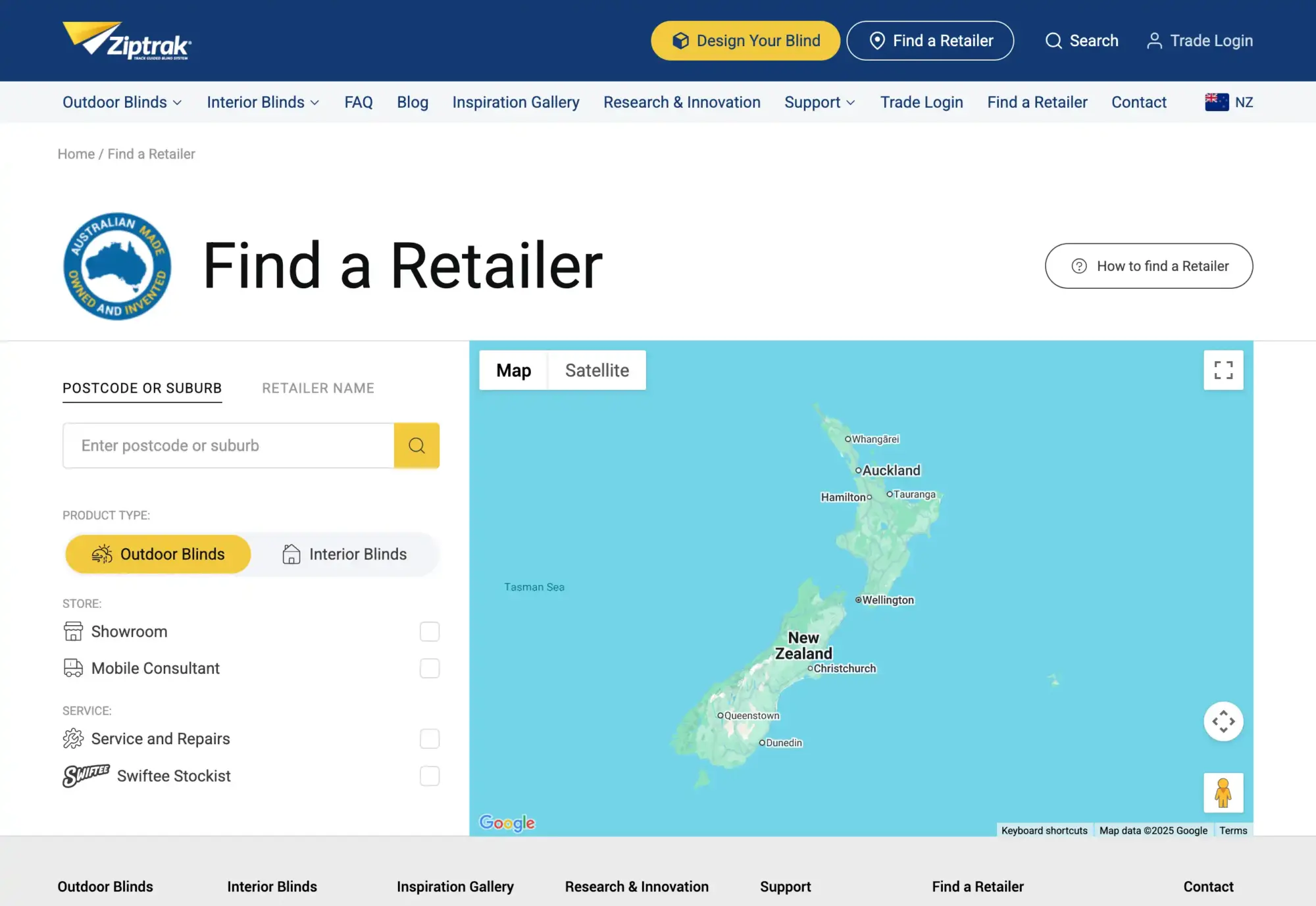
Task: Click the New Zealand flag region selector
Action: [x=1228, y=102]
